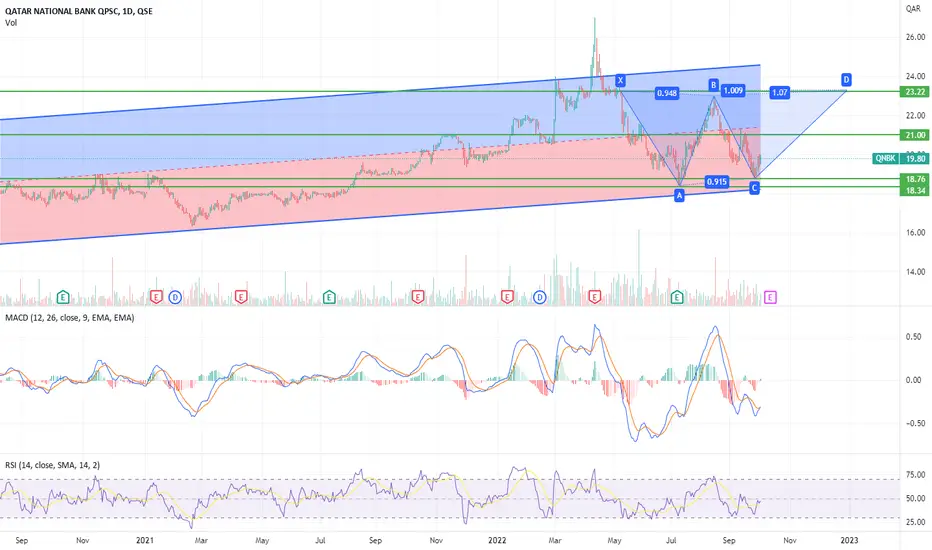The width and height of the screenshot is (932, 550).
Task: Select the X point label of the pattern
Action: [x=621, y=80]
